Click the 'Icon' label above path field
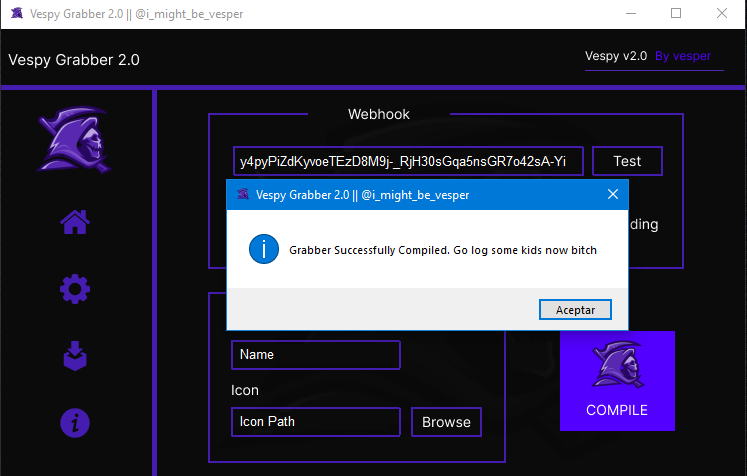747x476 pixels. pos(245,390)
